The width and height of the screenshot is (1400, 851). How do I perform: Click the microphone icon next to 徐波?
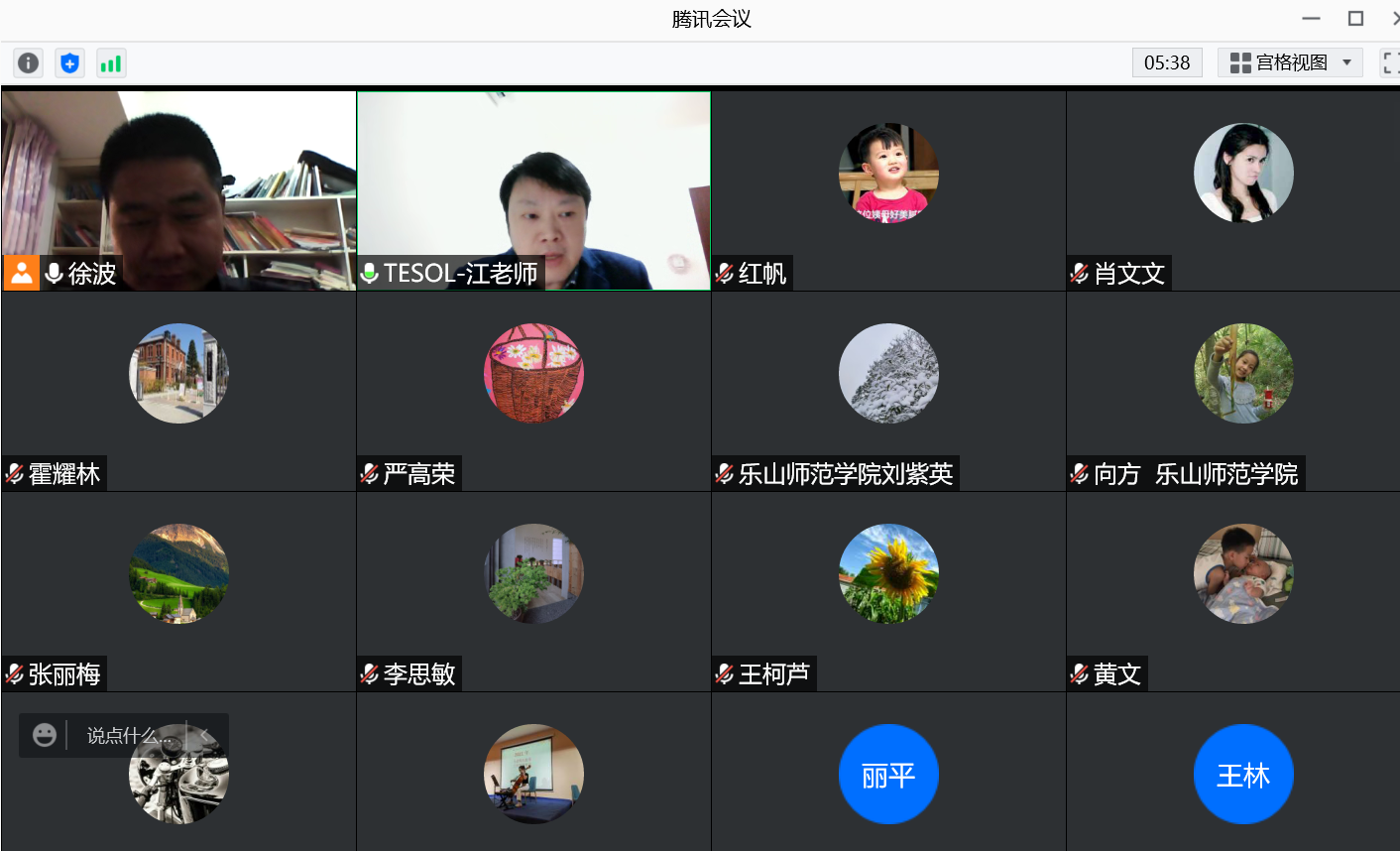(55, 273)
